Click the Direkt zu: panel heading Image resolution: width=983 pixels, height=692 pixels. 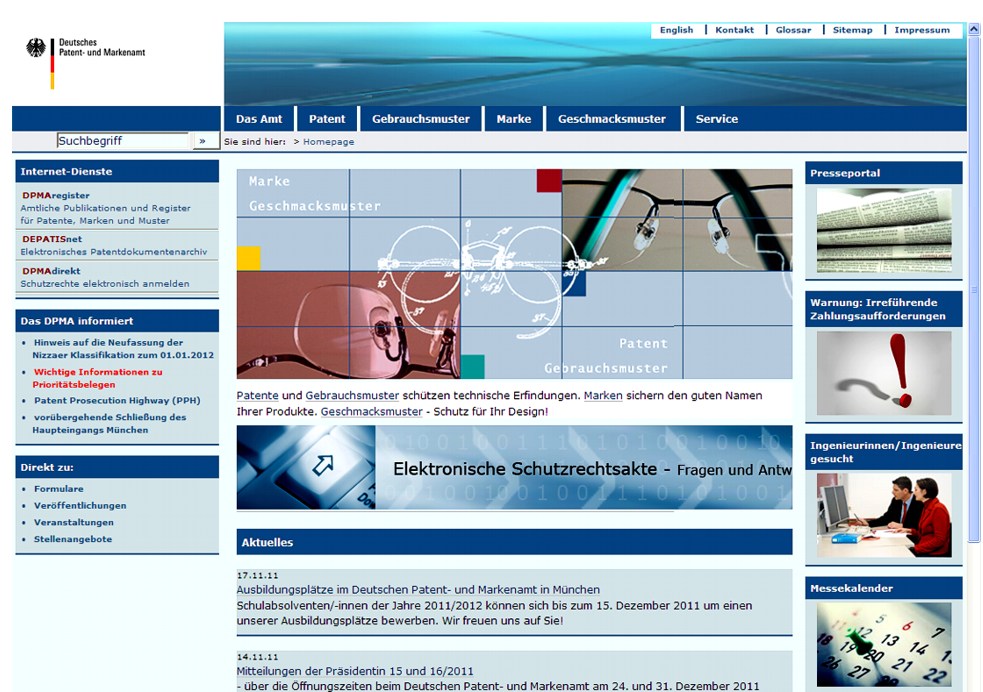coord(47,468)
